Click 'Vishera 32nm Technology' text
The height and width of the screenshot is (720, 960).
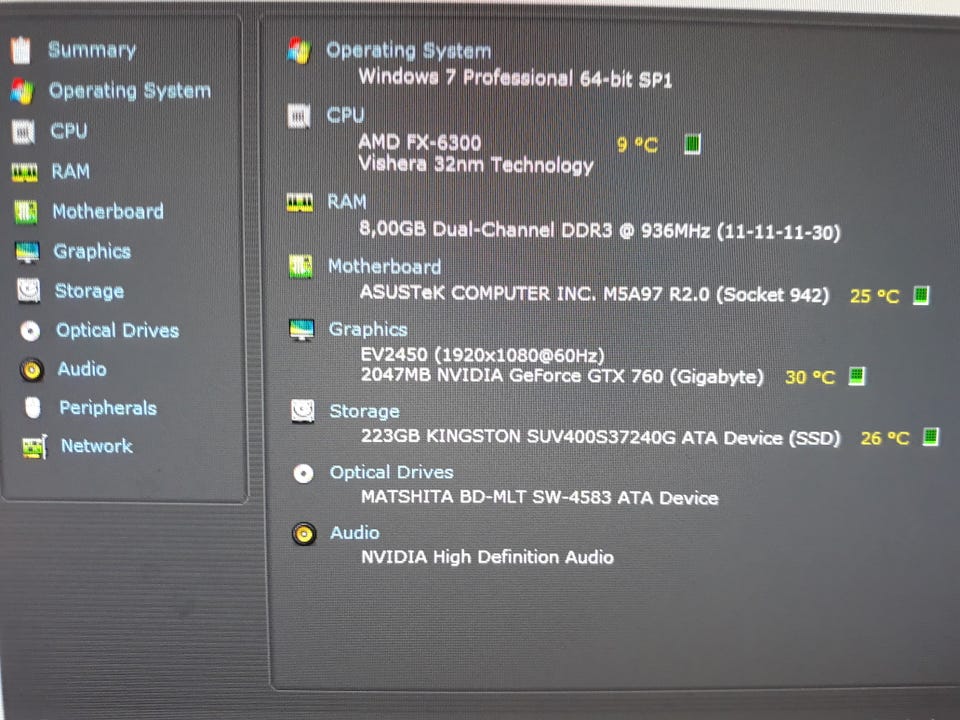coord(476,165)
